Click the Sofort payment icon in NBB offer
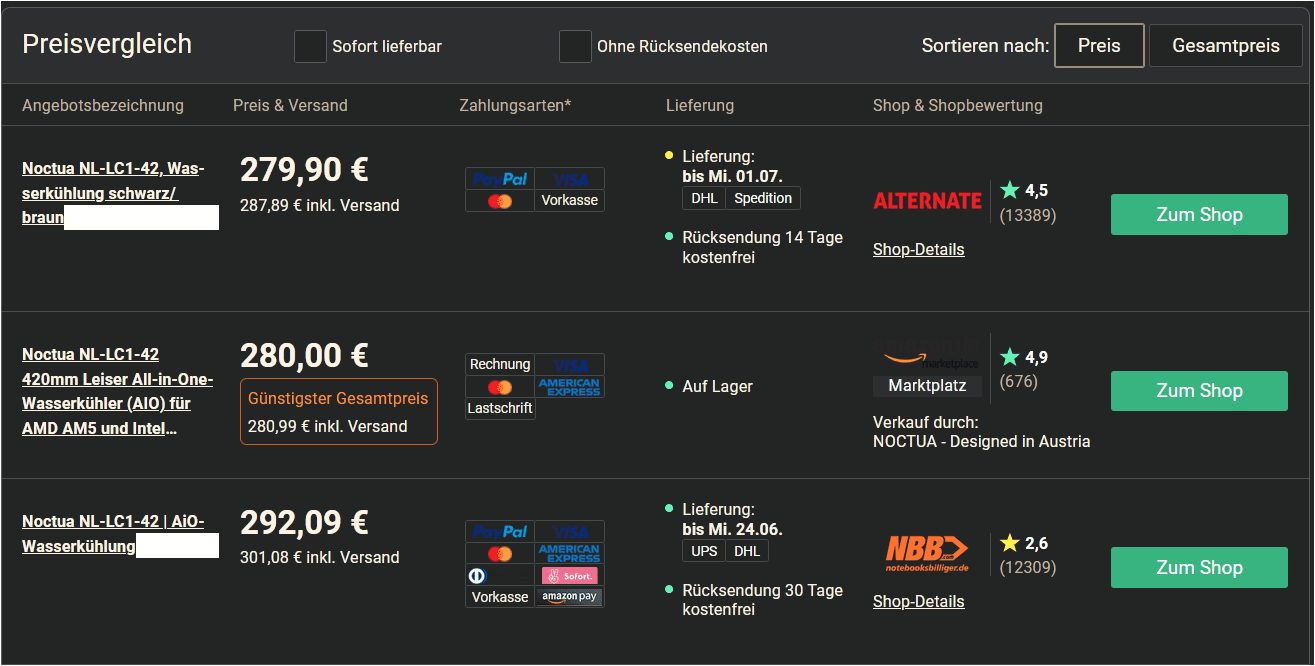The height and width of the screenshot is (666, 1315). pyautogui.click(x=569, y=576)
